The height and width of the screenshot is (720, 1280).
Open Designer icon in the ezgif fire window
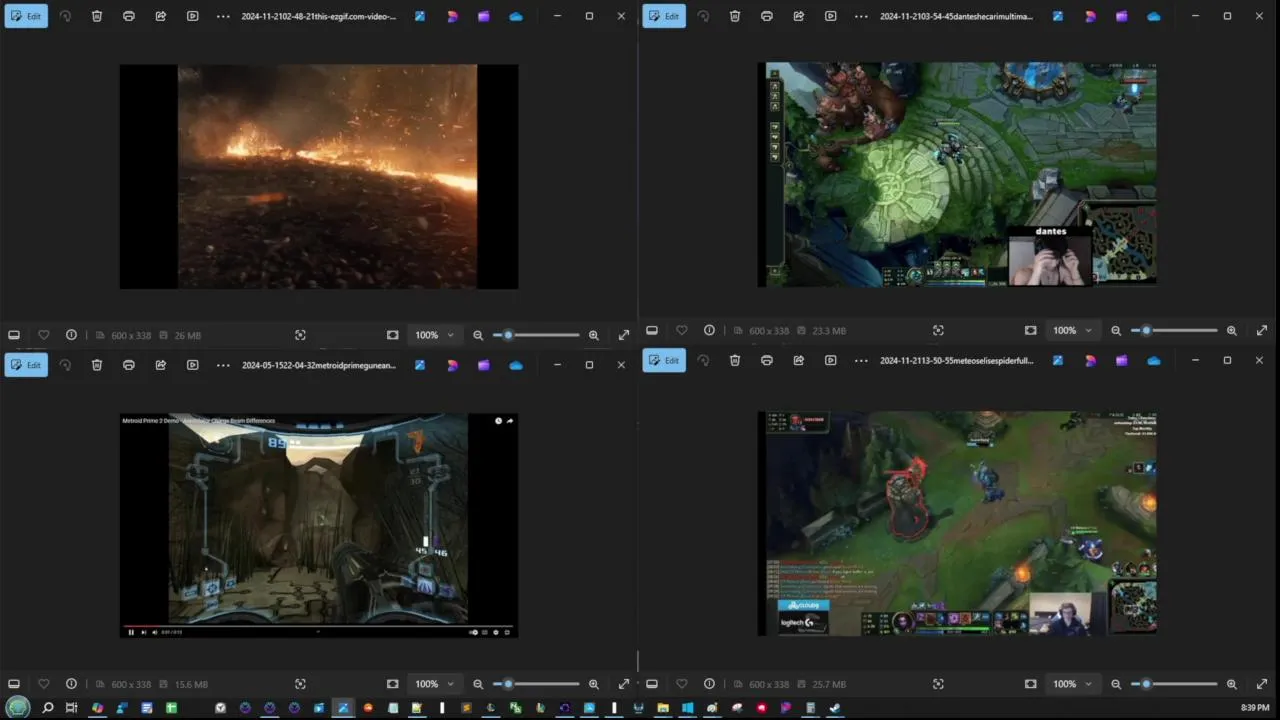452,16
